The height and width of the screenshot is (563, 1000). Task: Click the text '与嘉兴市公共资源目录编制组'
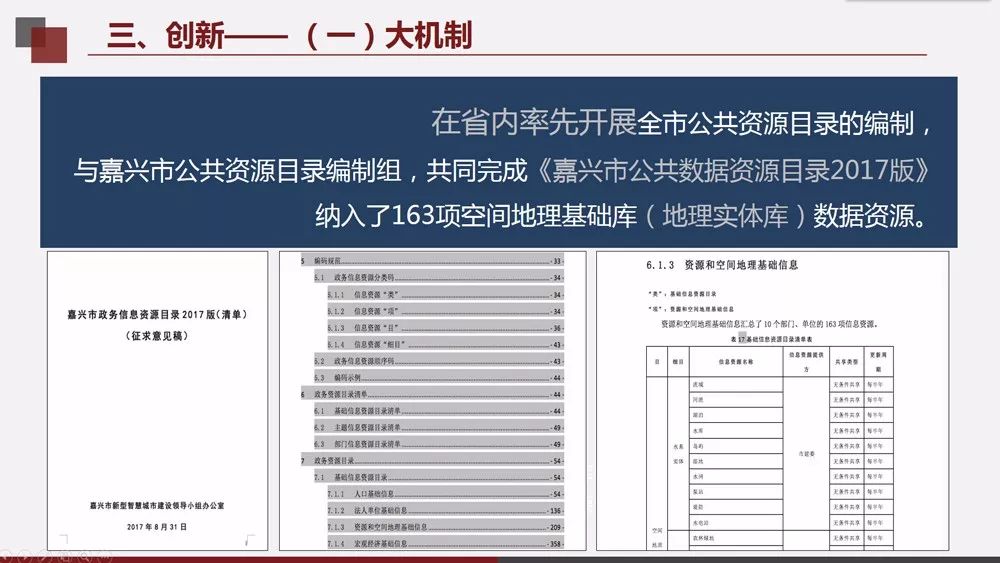237,170
